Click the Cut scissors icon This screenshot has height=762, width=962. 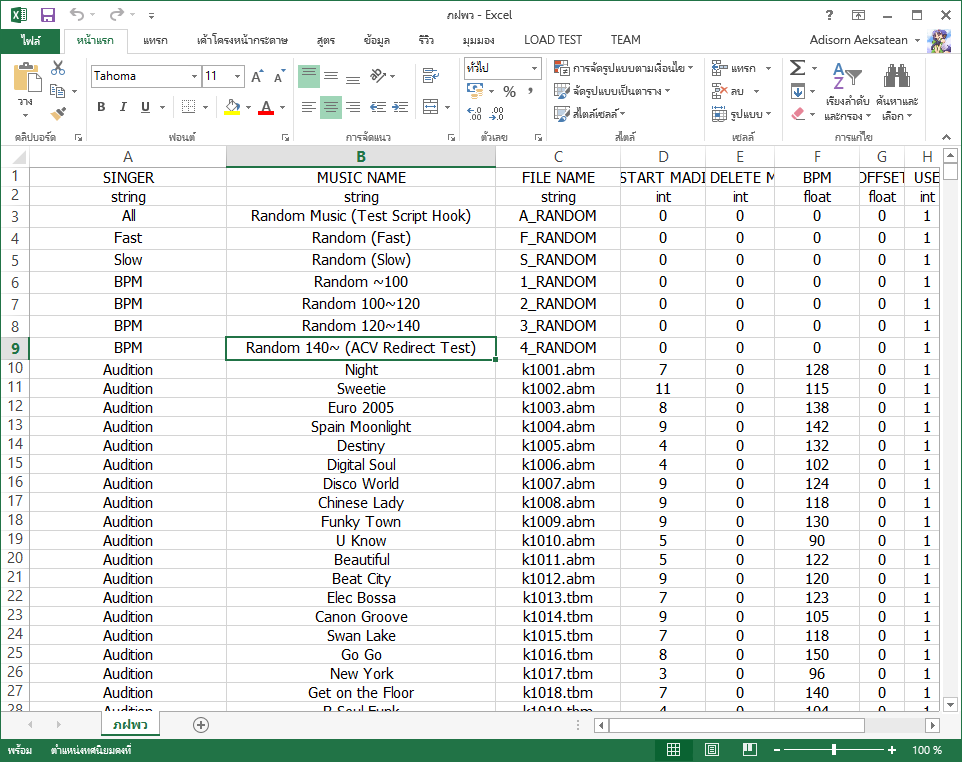click(58, 68)
